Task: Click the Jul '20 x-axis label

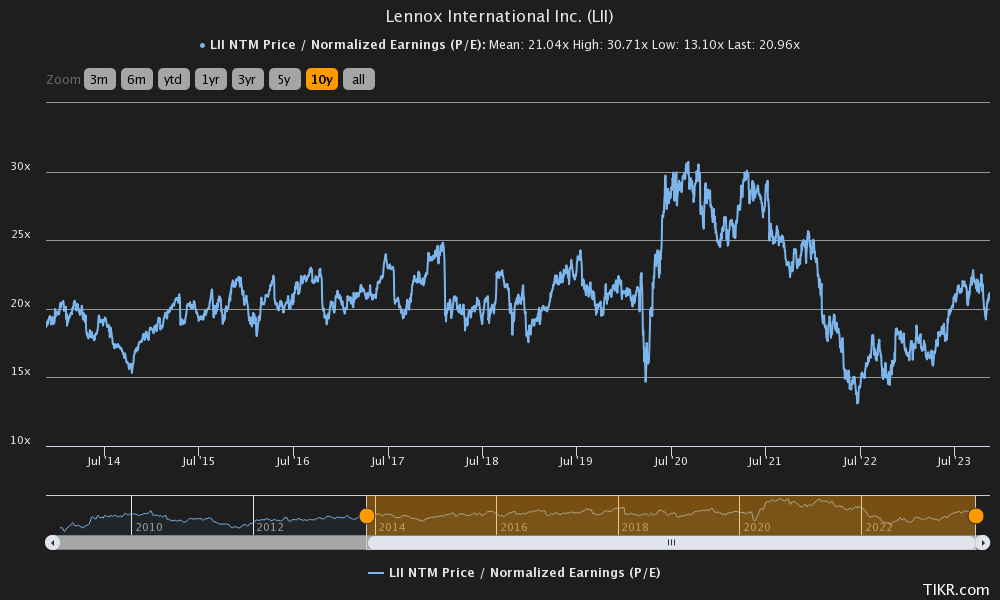Action: tap(671, 461)
